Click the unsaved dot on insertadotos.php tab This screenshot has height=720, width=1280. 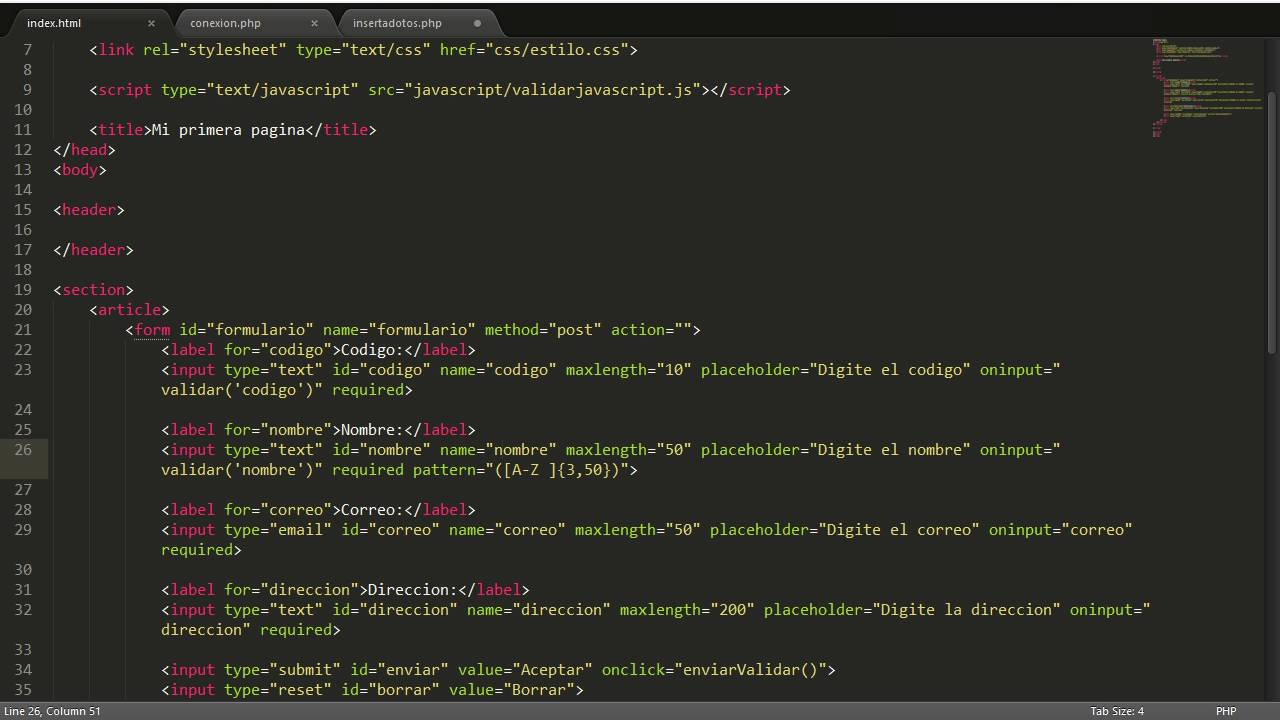pos(477,23)
